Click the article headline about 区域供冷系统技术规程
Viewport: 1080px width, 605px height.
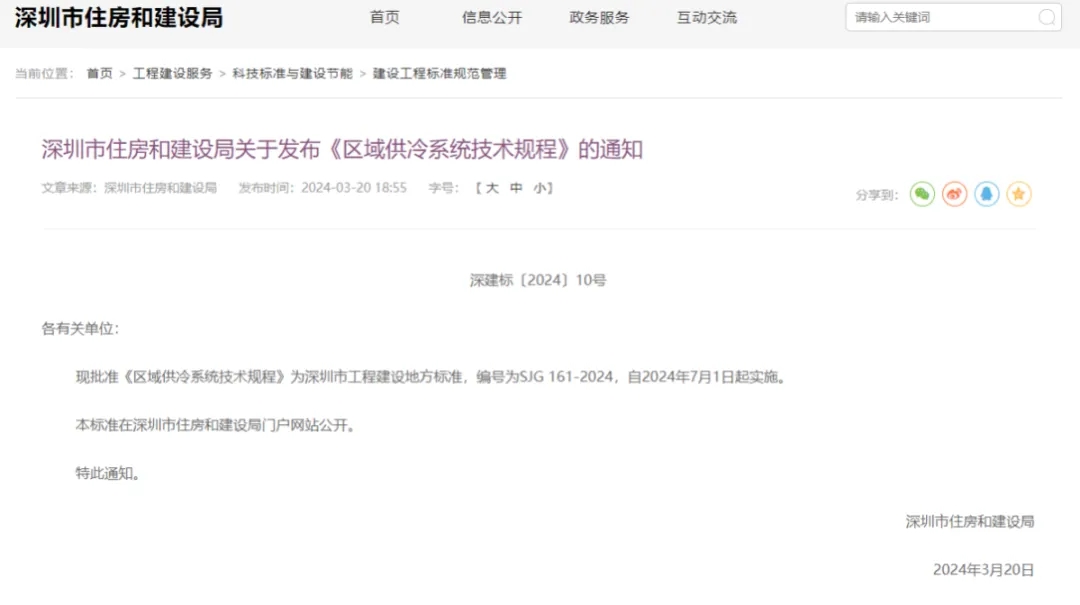tap(342, 150)
